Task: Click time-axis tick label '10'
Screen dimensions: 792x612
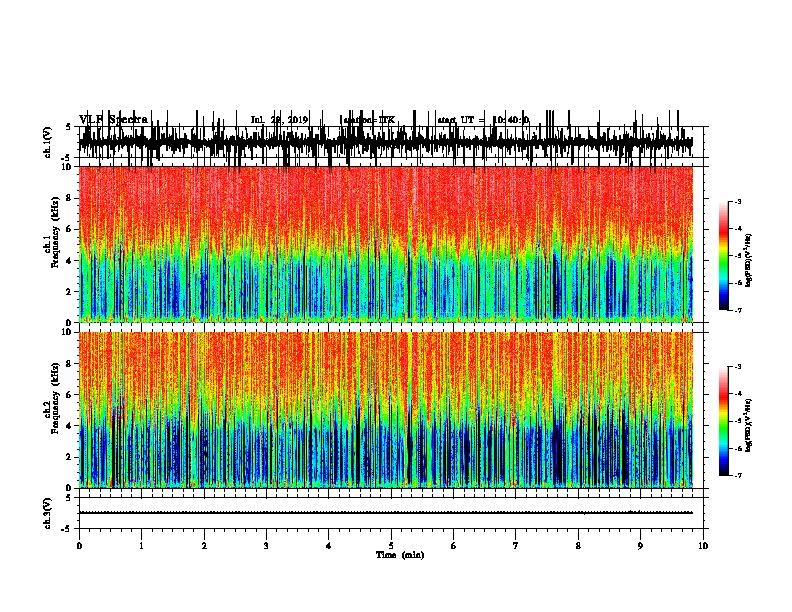Action: coord(703,546)
